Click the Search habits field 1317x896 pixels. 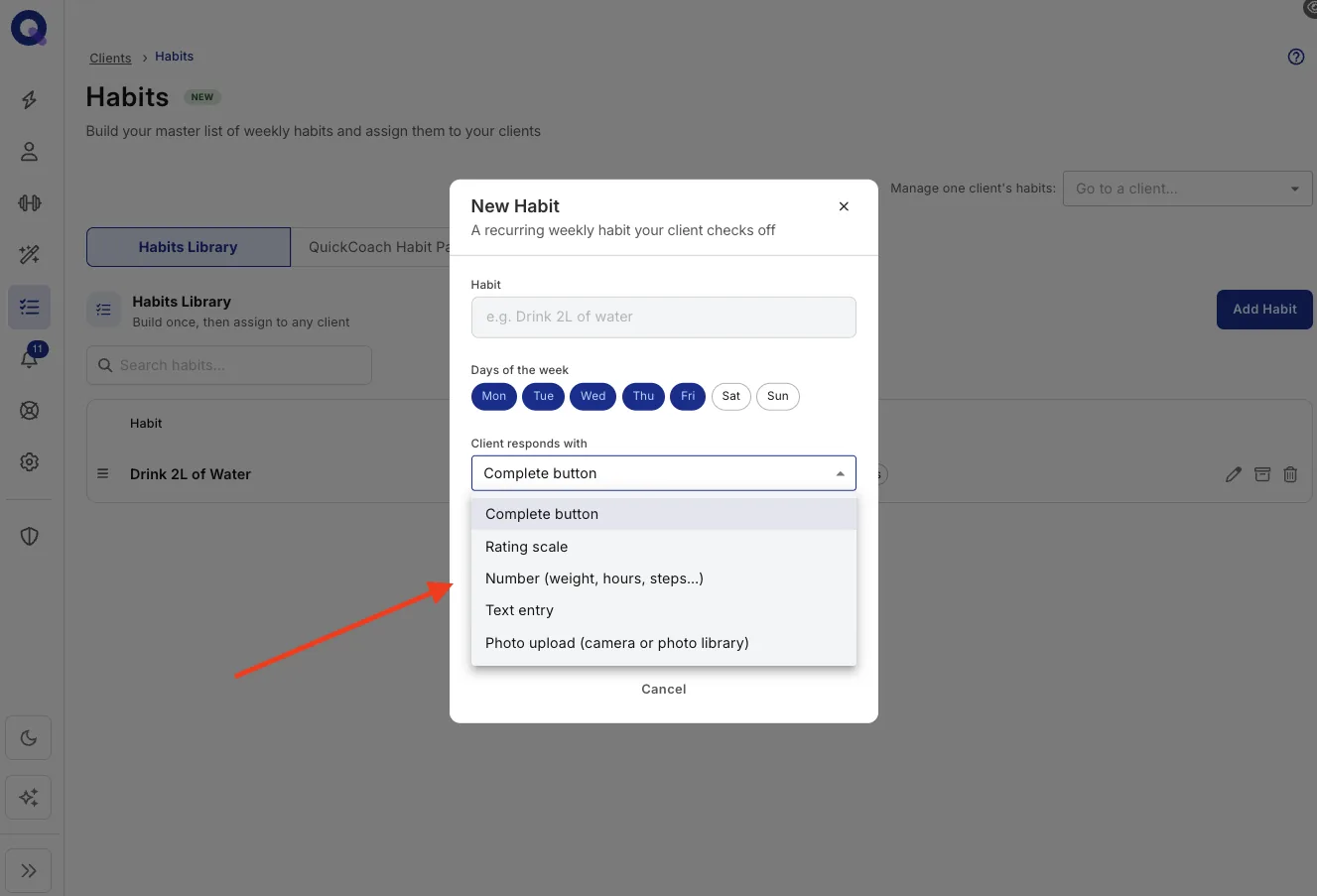tap(229, 365)
